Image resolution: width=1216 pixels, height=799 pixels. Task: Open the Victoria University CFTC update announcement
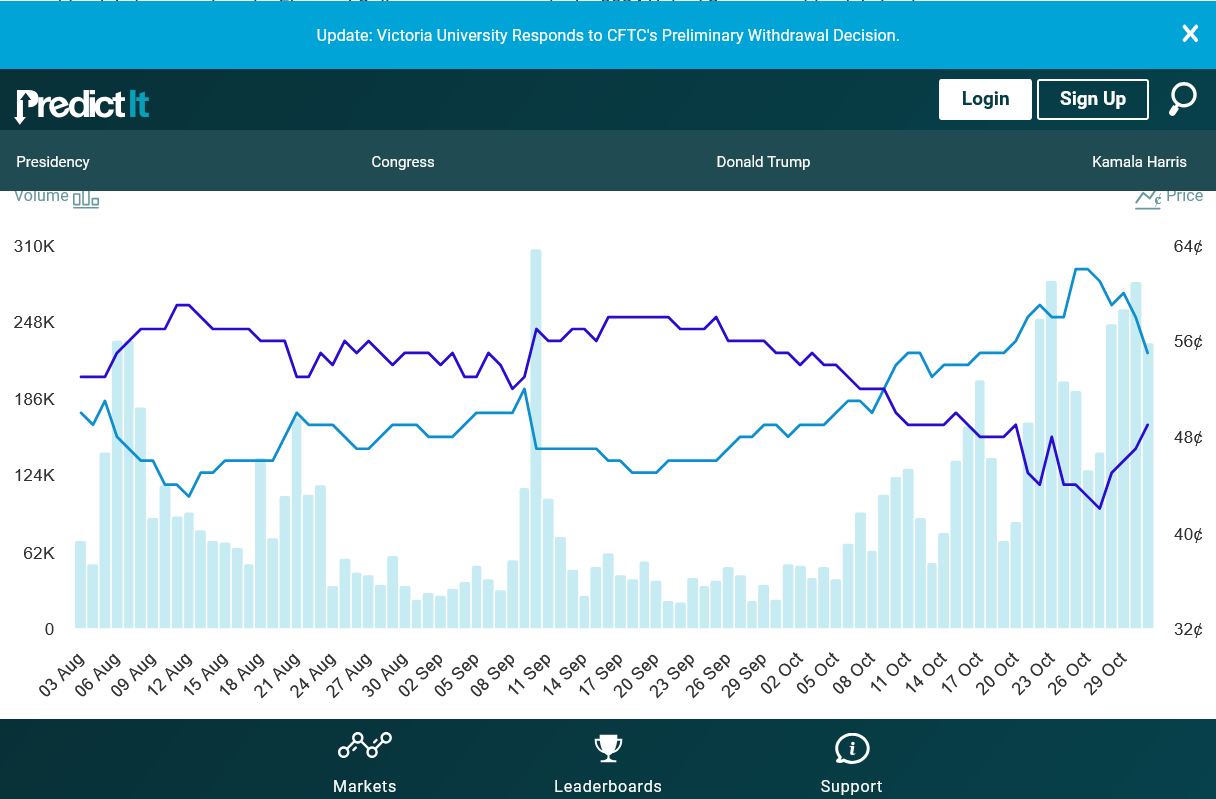[608, 35]
